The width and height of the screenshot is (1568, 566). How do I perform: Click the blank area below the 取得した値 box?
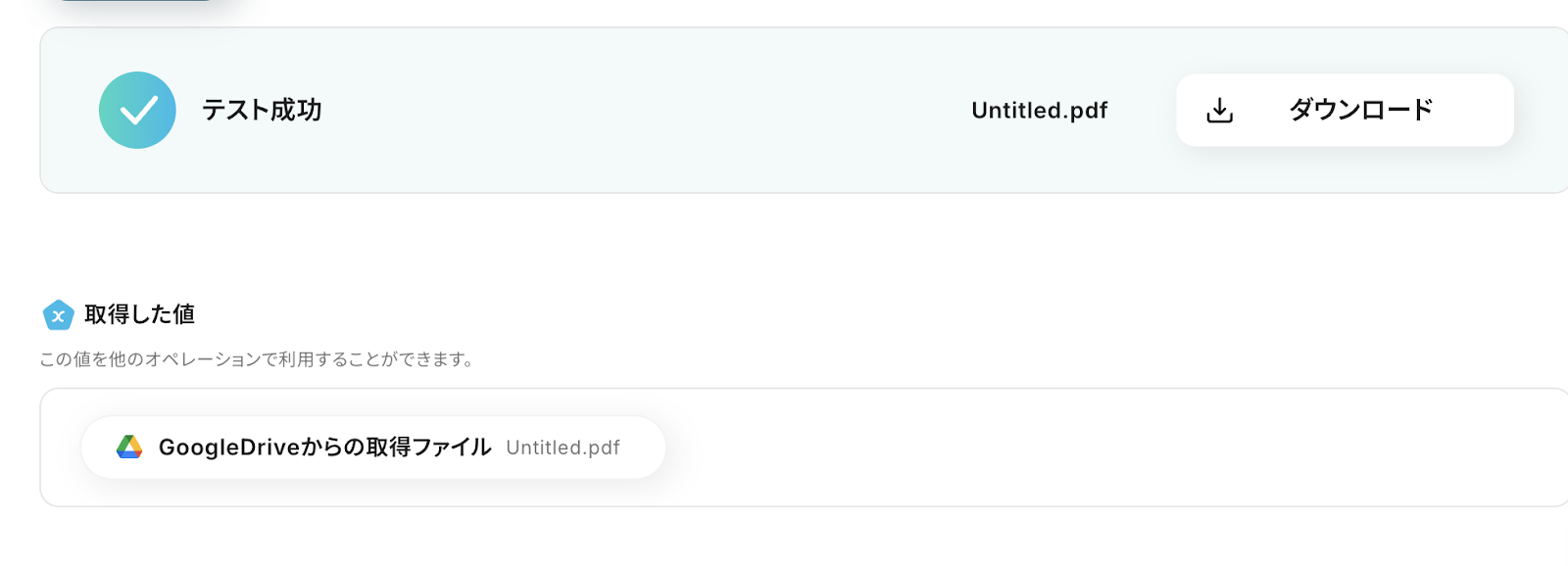coord(784,539)
